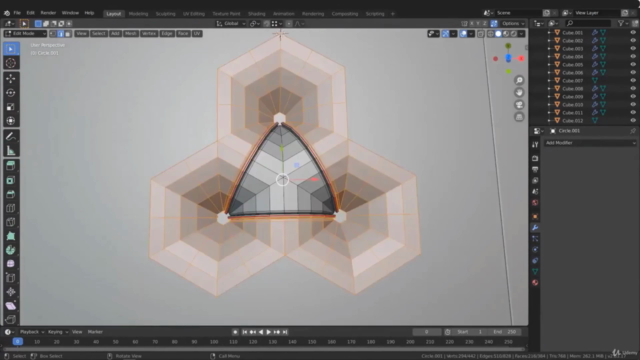Hide Cube.003 in the outliner
Viewport: 640px width, 360px height.
point(633,48)
